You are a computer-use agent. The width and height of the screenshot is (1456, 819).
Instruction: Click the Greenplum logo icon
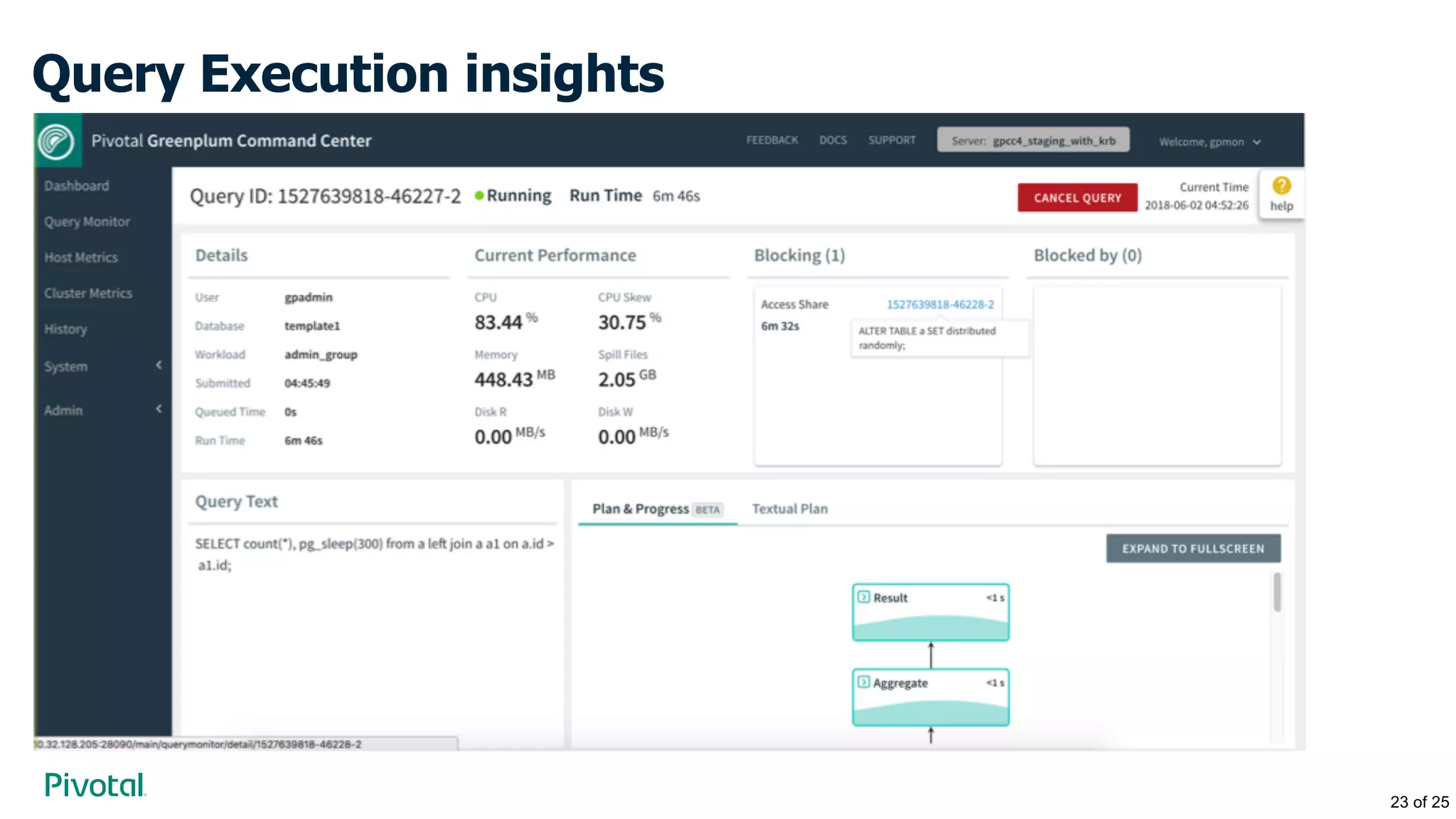click(x=57, y=141)
